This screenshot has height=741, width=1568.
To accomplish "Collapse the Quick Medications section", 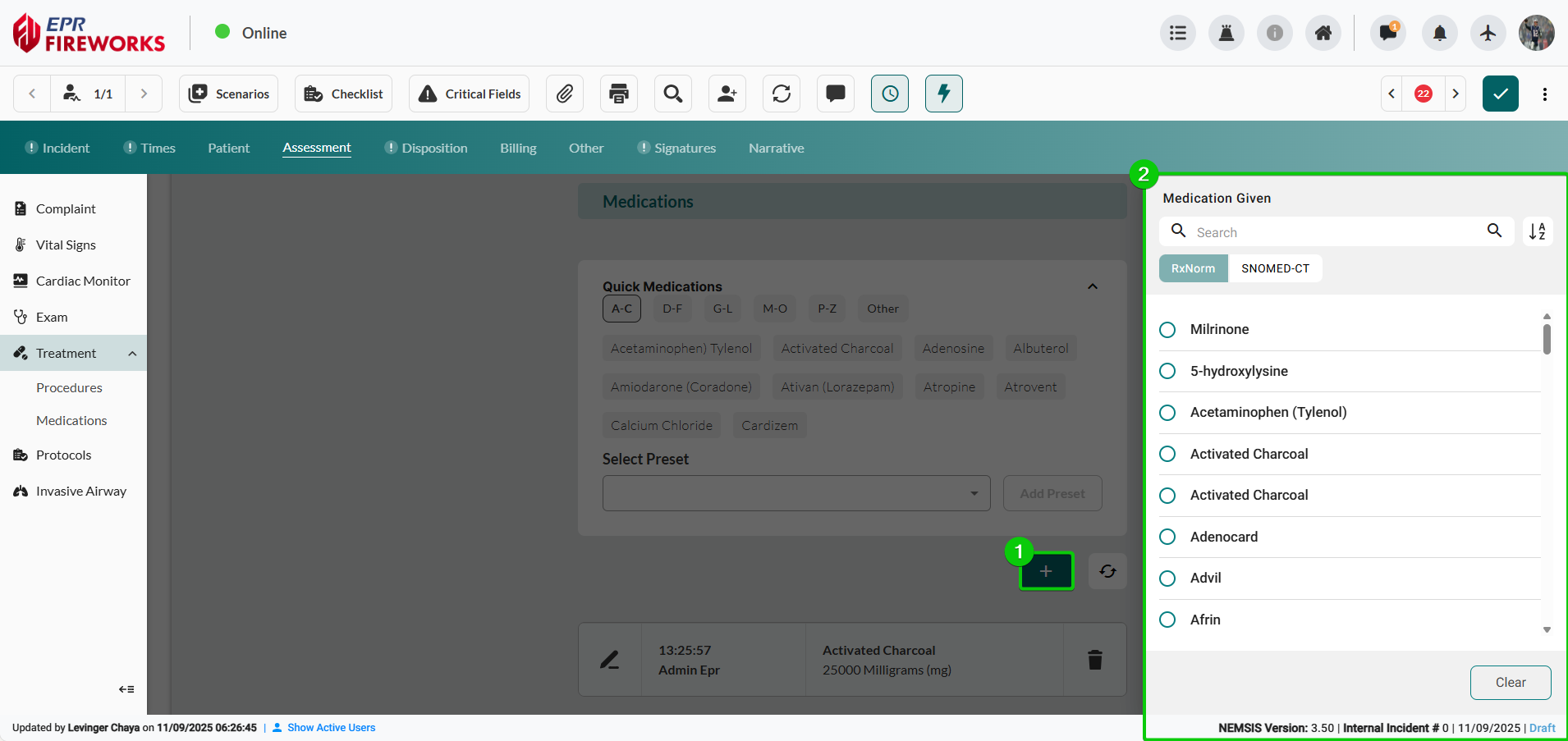I will click(1093, 286).
